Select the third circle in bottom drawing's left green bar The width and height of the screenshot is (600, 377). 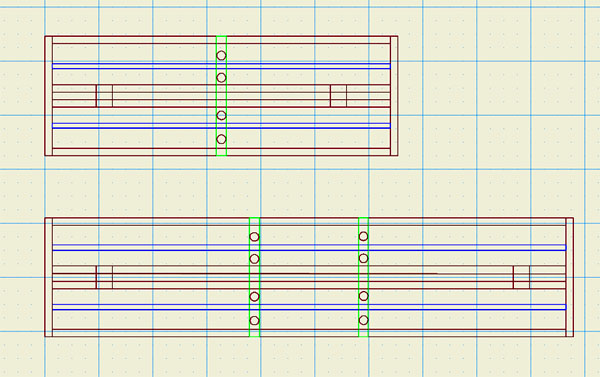254,297
